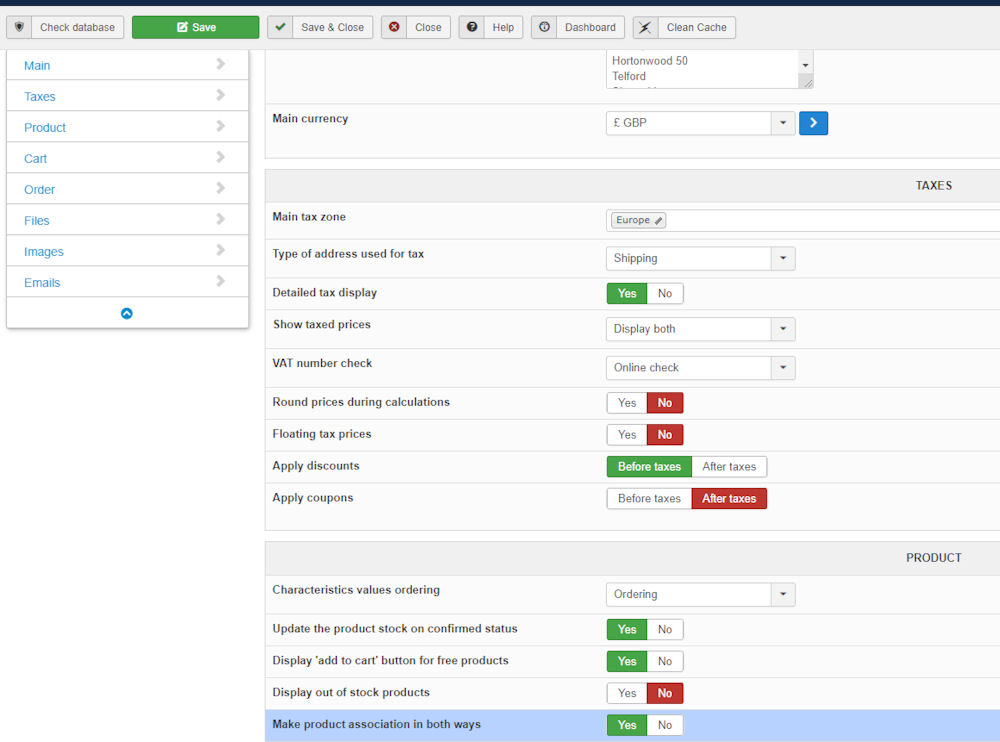This screenshot has height=742, width=1000.
Task: Click the chevron arrow next to Cart
Action: tap(221, 157)
